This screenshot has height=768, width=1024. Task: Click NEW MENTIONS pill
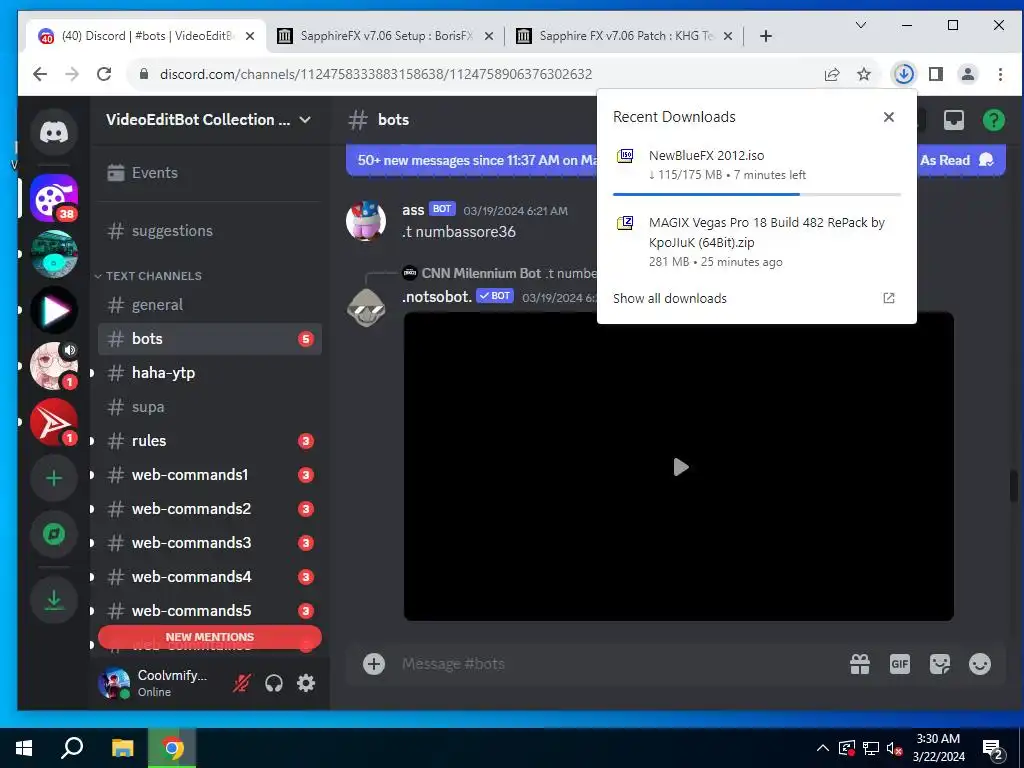point(210,637)
